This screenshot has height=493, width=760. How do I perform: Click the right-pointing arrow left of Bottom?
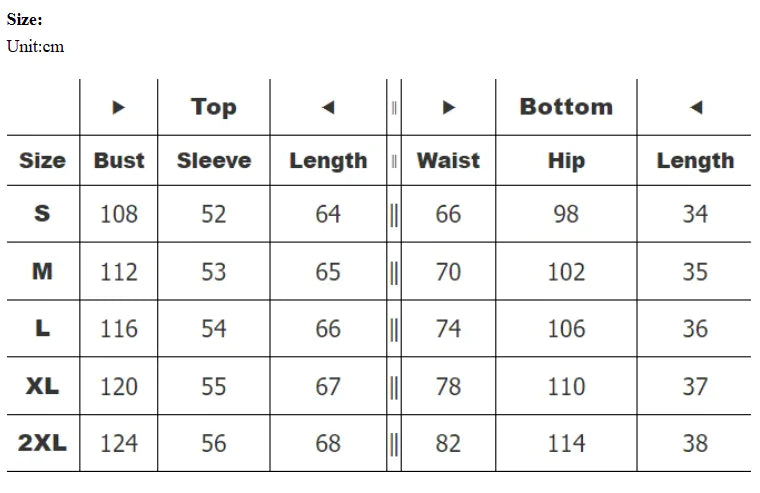tap(449, 108)
